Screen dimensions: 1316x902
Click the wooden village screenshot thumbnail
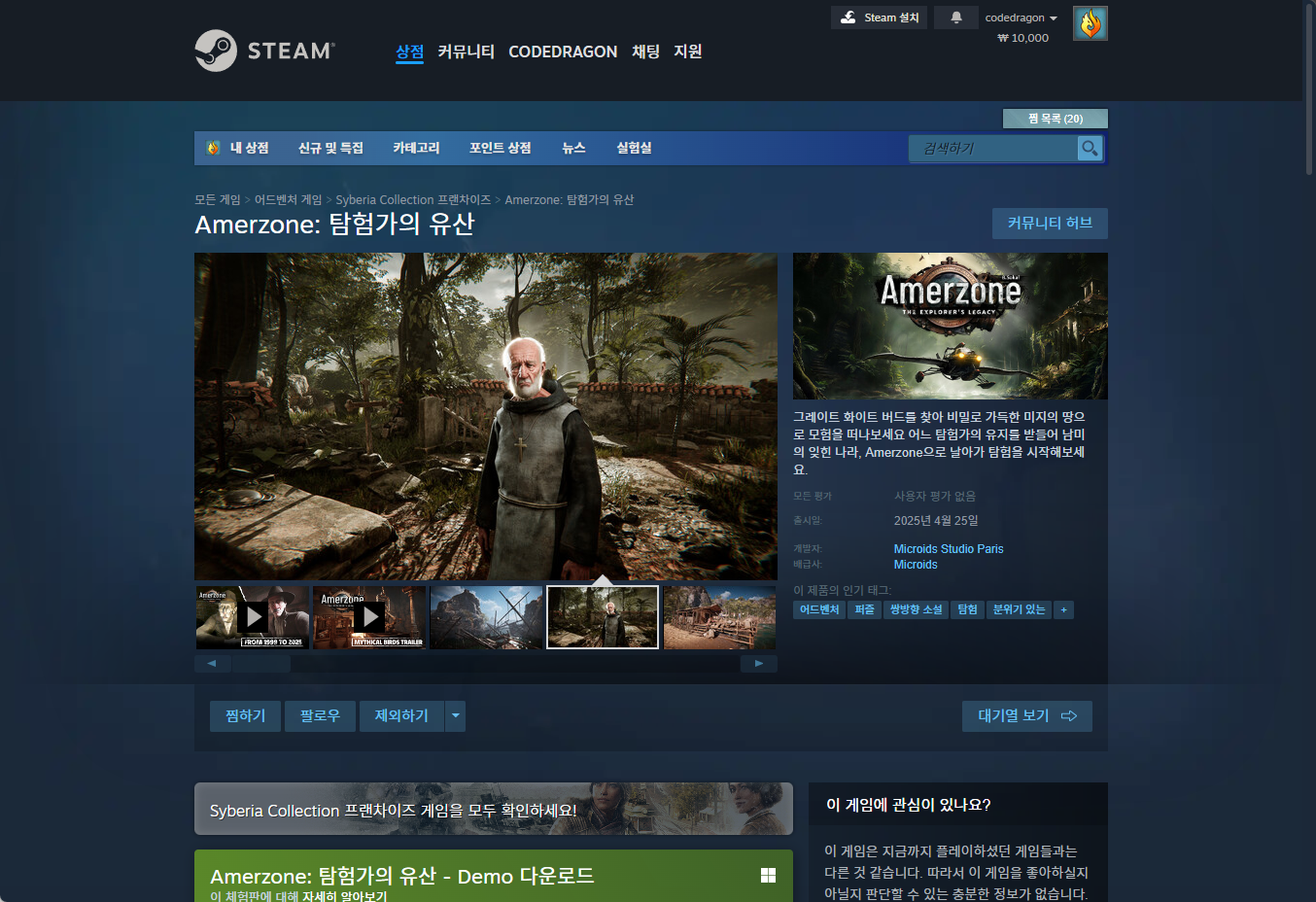point(719,616)
